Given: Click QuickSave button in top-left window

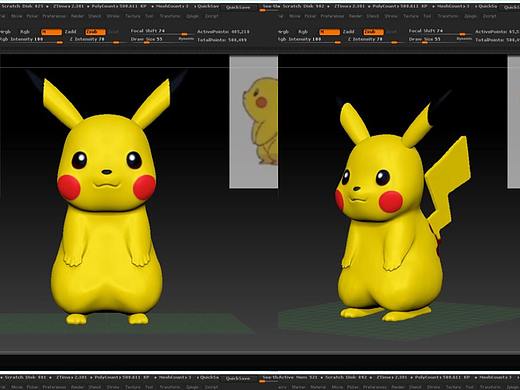Looking at the screenshot, I should (238, 7).
